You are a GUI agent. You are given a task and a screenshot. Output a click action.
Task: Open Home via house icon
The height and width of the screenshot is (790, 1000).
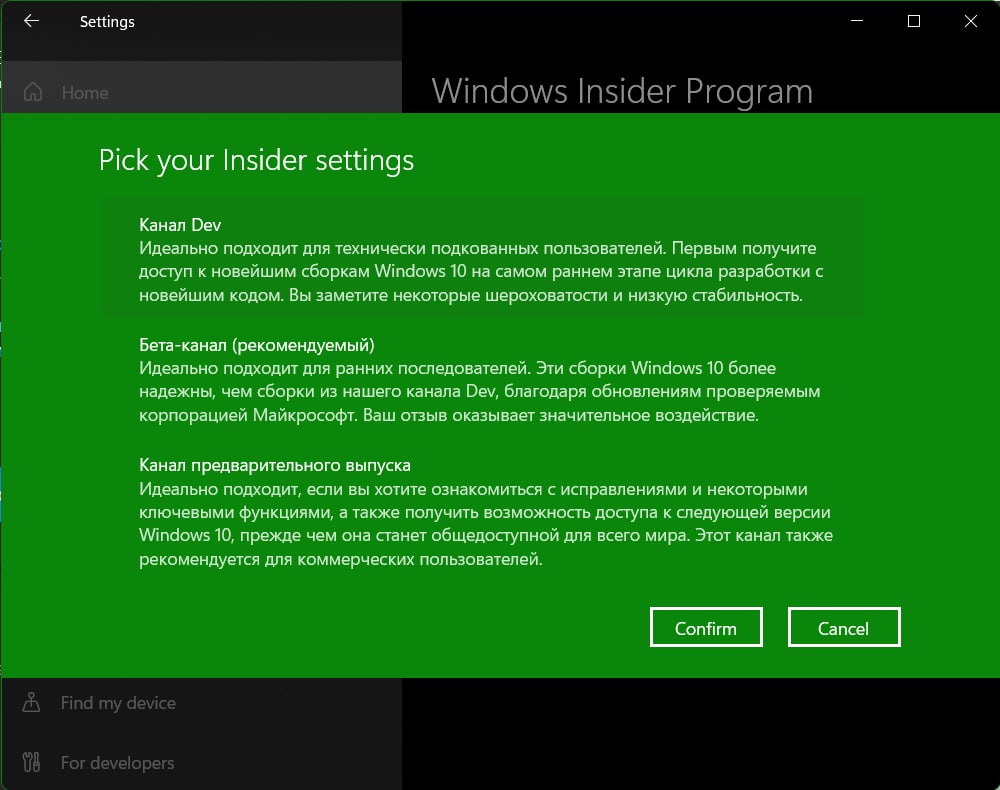[x=33, y=92]
